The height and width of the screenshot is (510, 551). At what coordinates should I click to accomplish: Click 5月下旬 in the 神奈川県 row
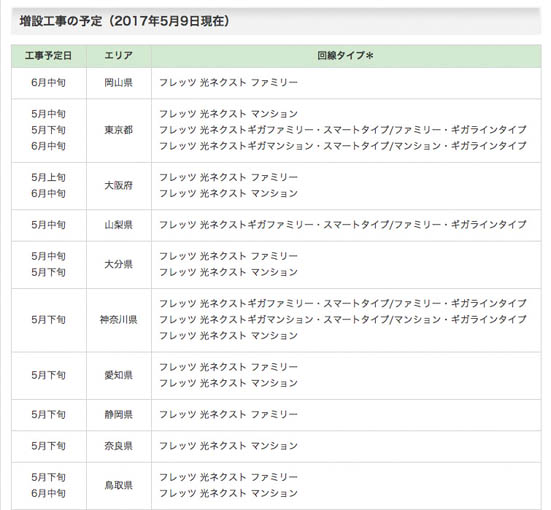pos(48,320)
